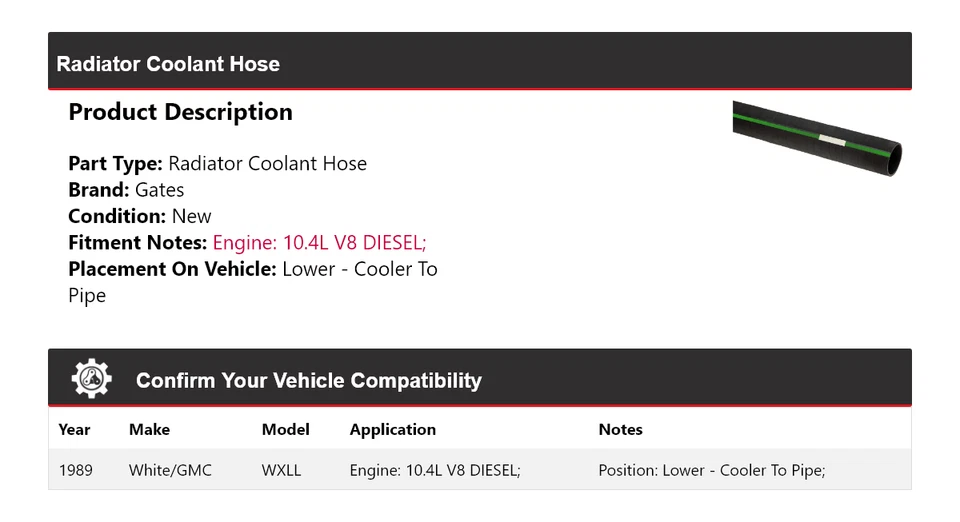Viewport: 960px width, 522px height.
Task: Click the Radiator Coolant Hose title bar
Action: point(168,64)
